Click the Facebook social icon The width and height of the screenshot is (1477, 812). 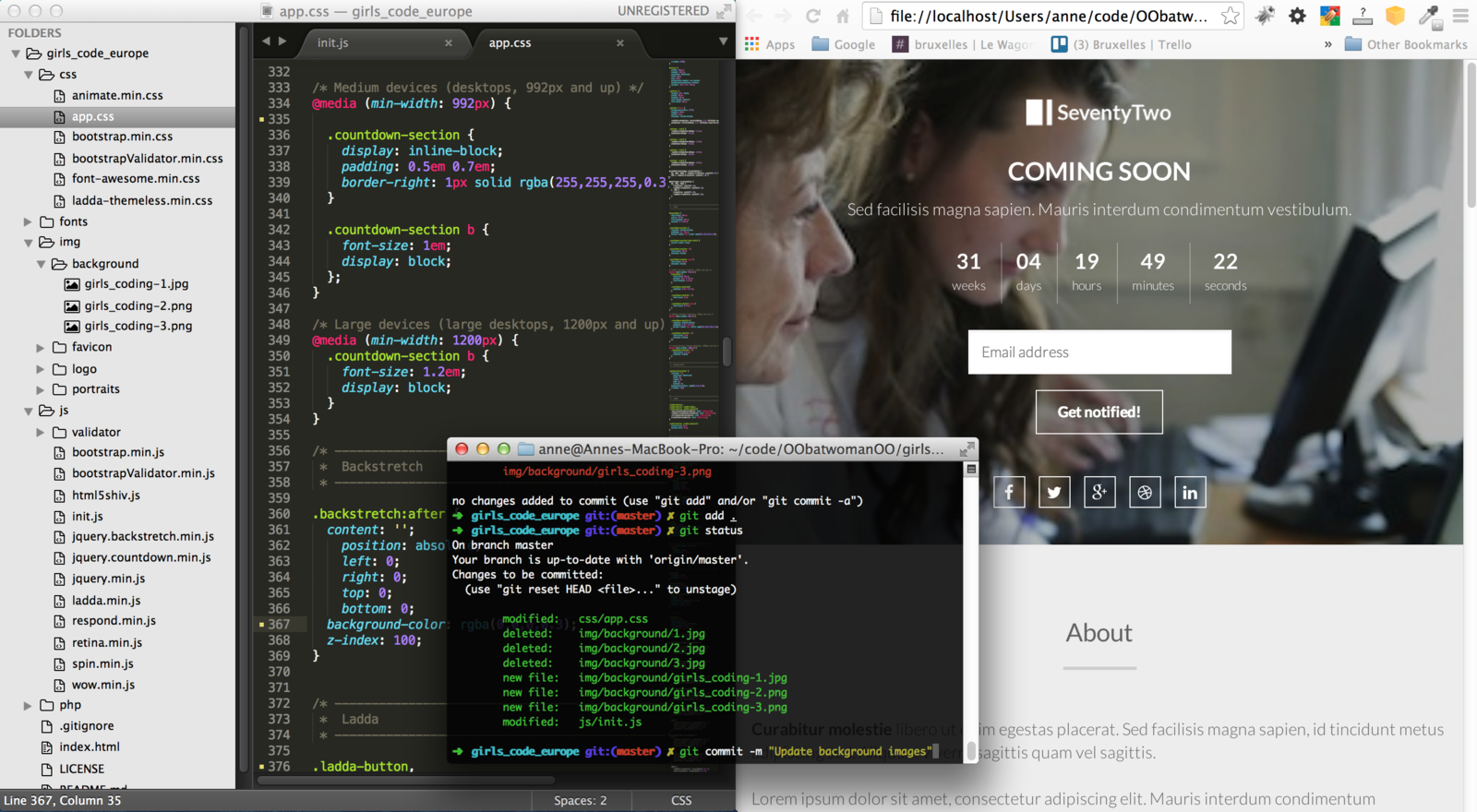tap(1009, 492)
